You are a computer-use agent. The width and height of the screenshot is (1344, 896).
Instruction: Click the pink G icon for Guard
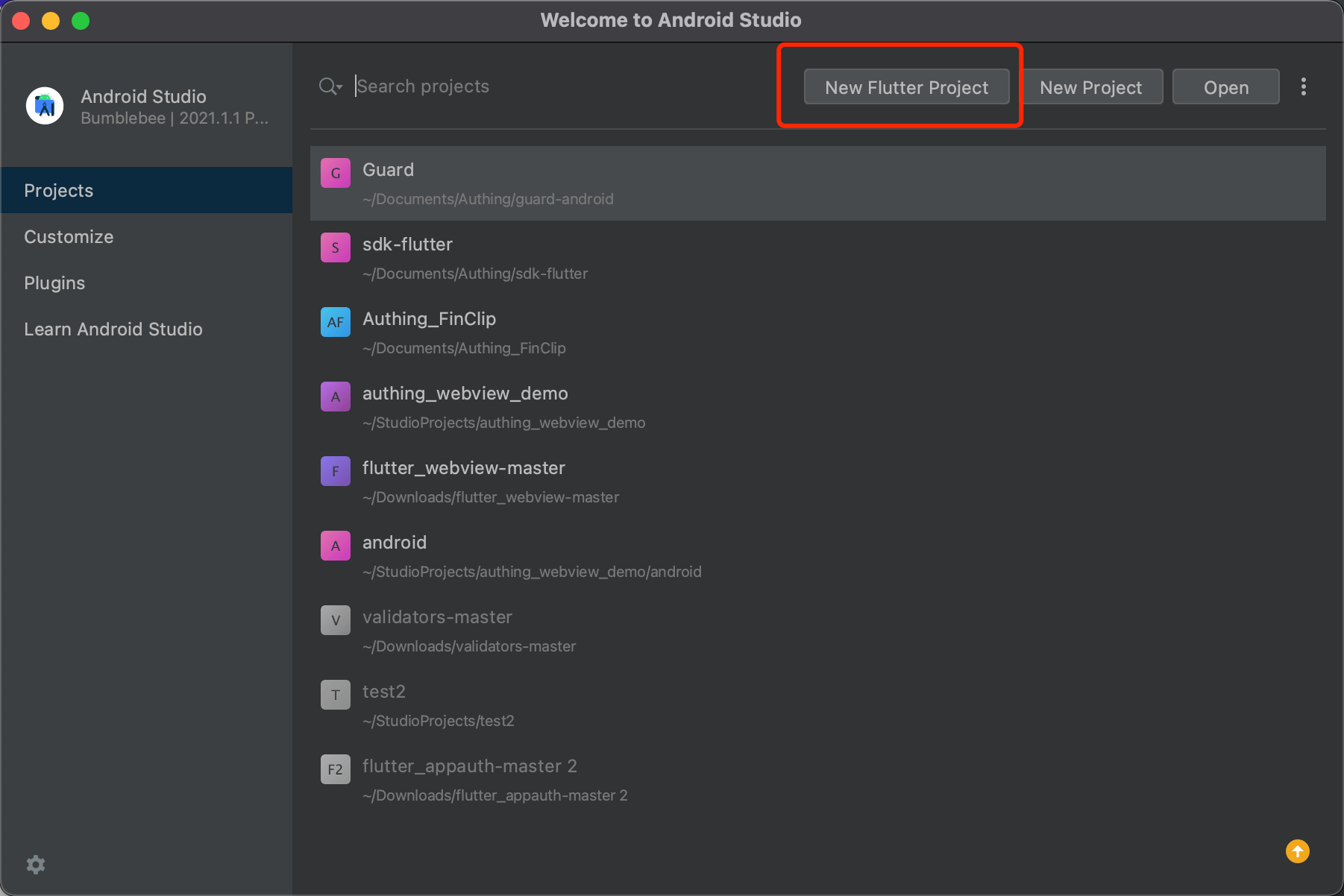pyautogui.click(x=336, y=173)
